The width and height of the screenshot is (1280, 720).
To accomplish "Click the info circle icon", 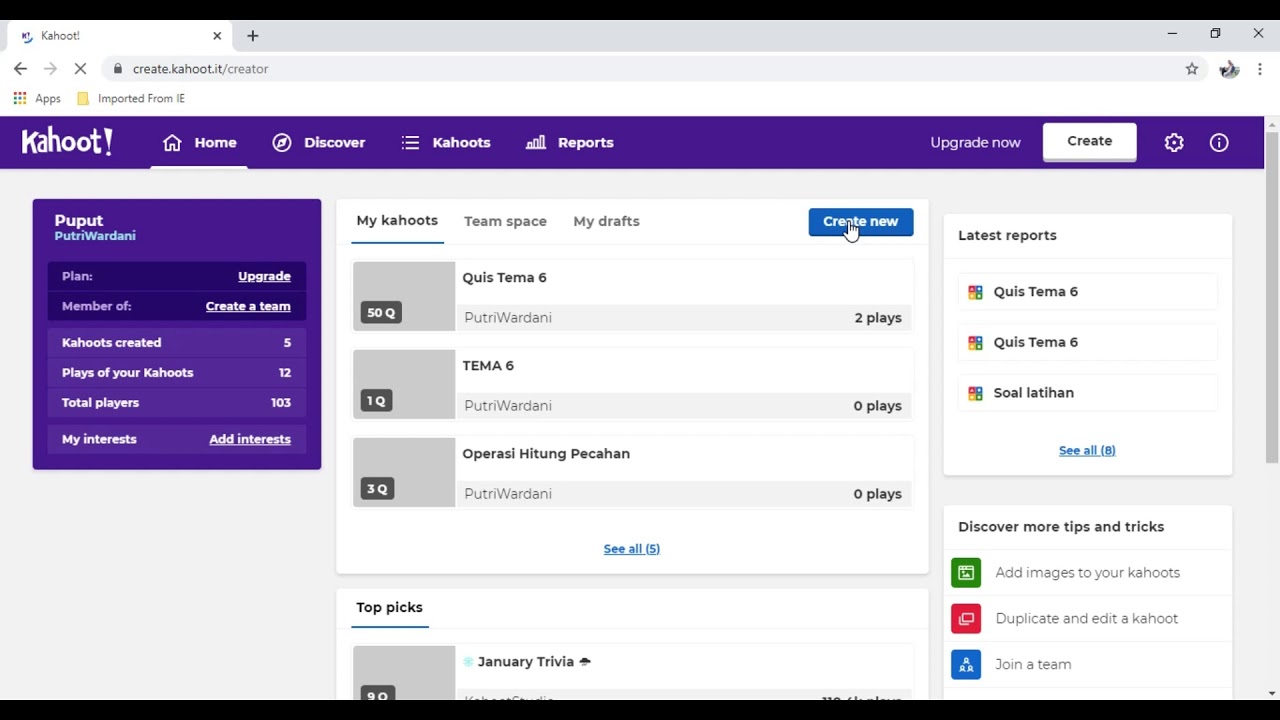I will [1219, 142].
